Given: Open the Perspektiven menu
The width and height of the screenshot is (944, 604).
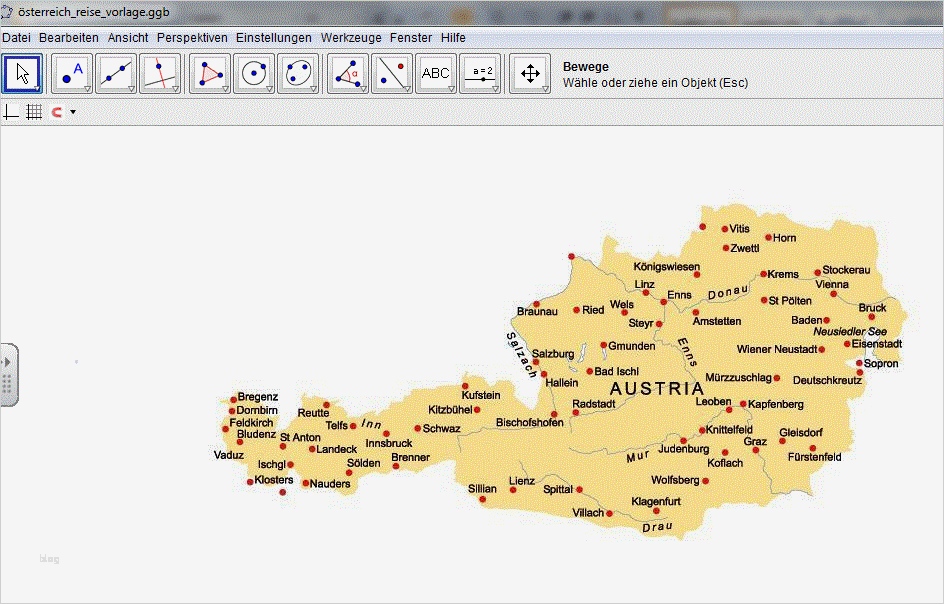Looking at the screenshot, I should click(x=192, y=37).
